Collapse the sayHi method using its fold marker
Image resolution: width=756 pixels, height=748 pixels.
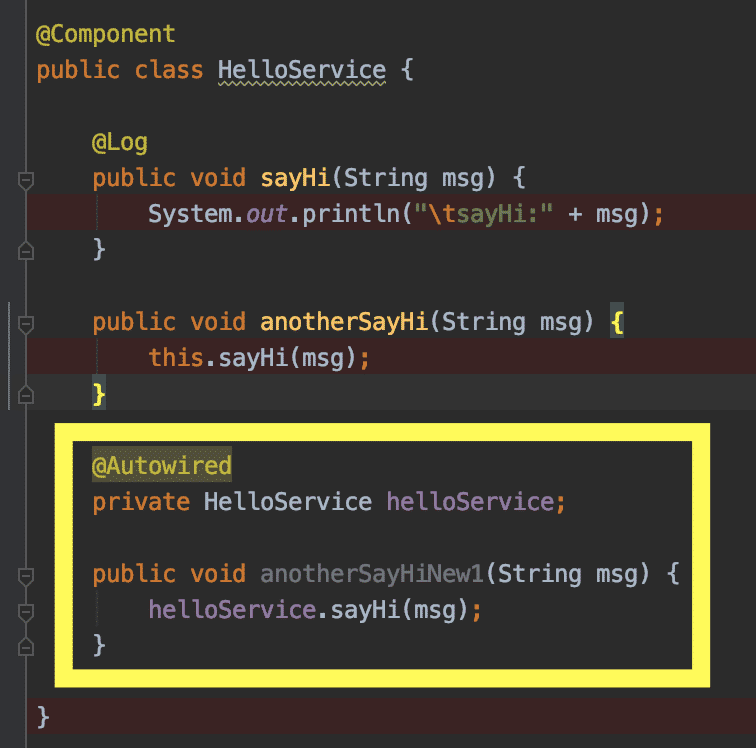(x=25, y=179)
